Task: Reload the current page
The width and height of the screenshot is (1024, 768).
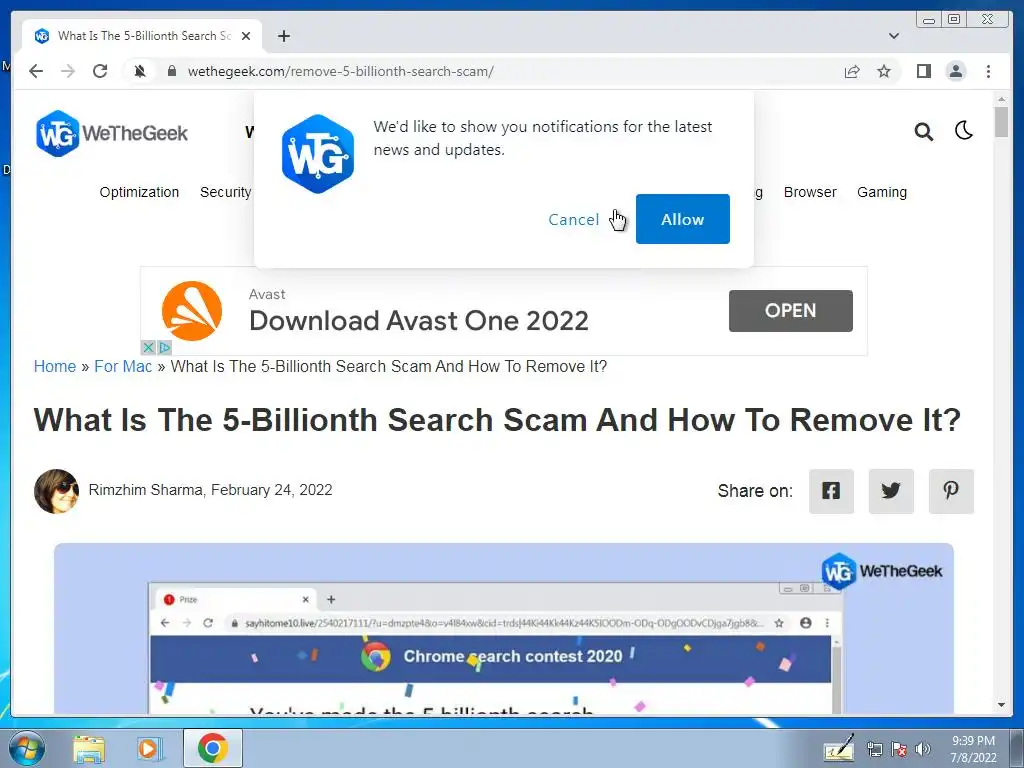Action: coord(100,71)
